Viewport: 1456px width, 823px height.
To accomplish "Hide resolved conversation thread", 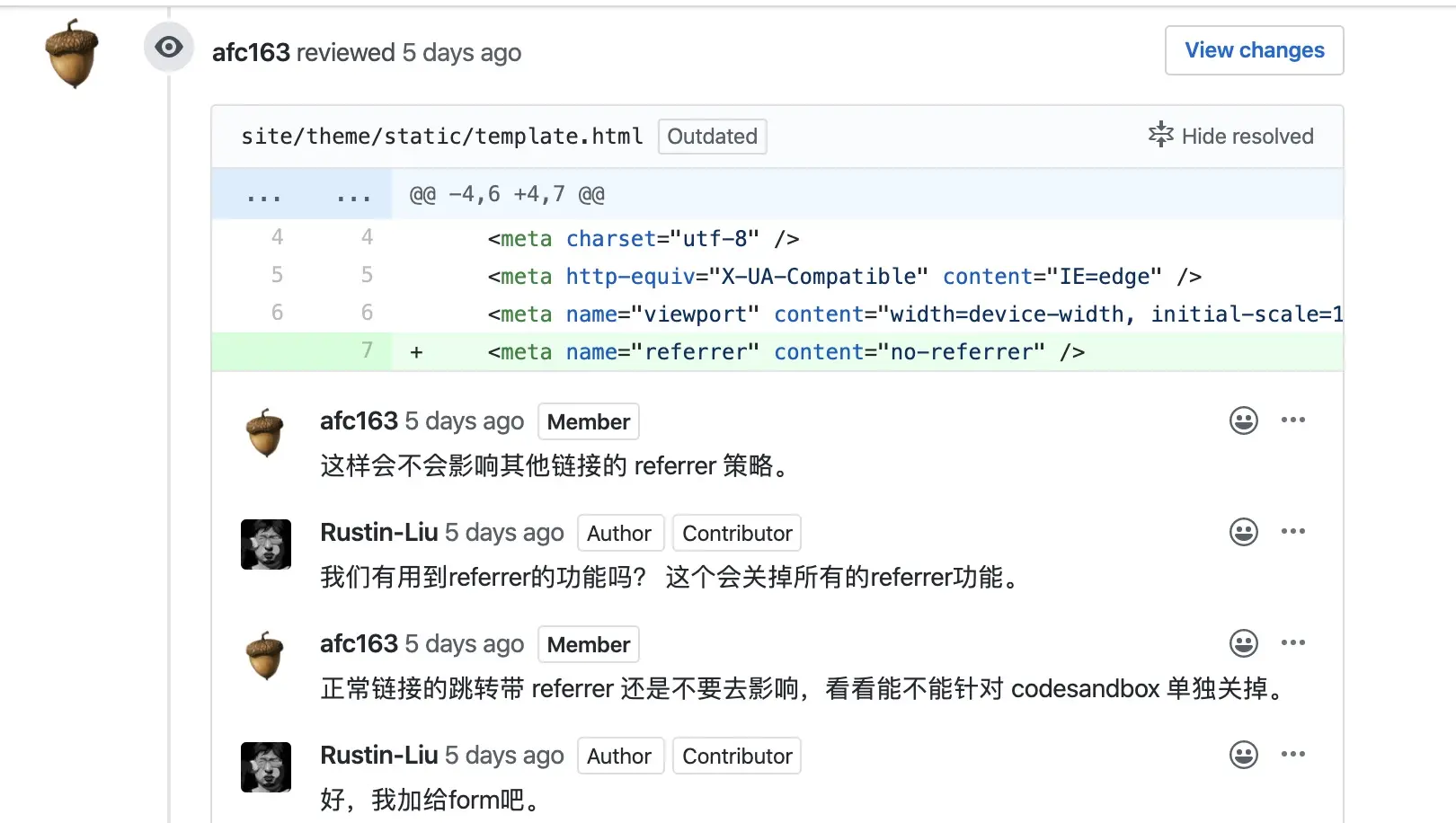I will point(1230,136).
